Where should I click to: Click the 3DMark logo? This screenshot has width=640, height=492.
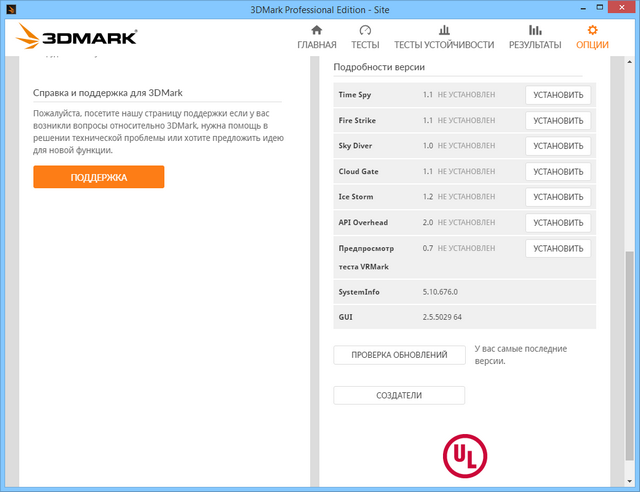[76, 37]
